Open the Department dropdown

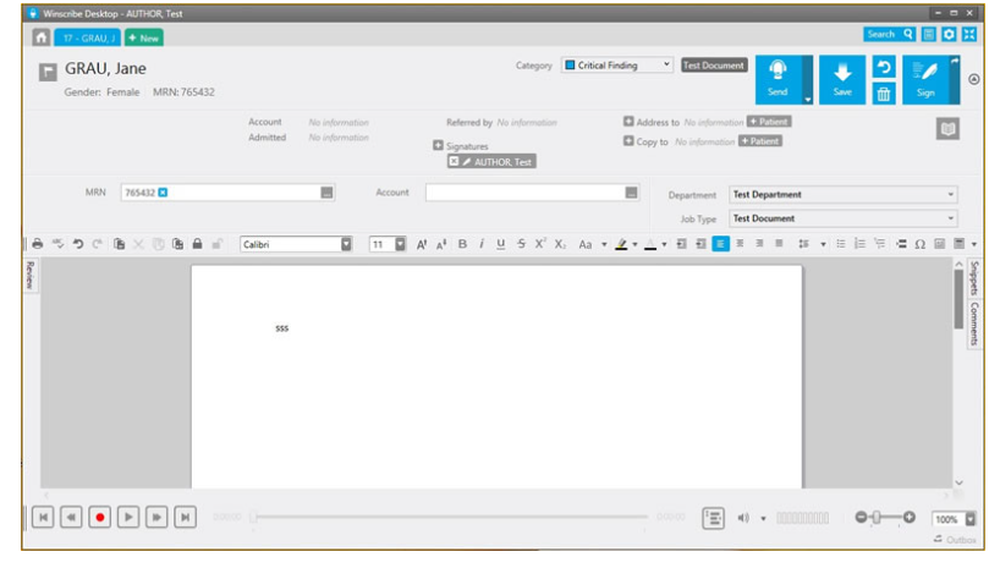[x=843, y=195]
